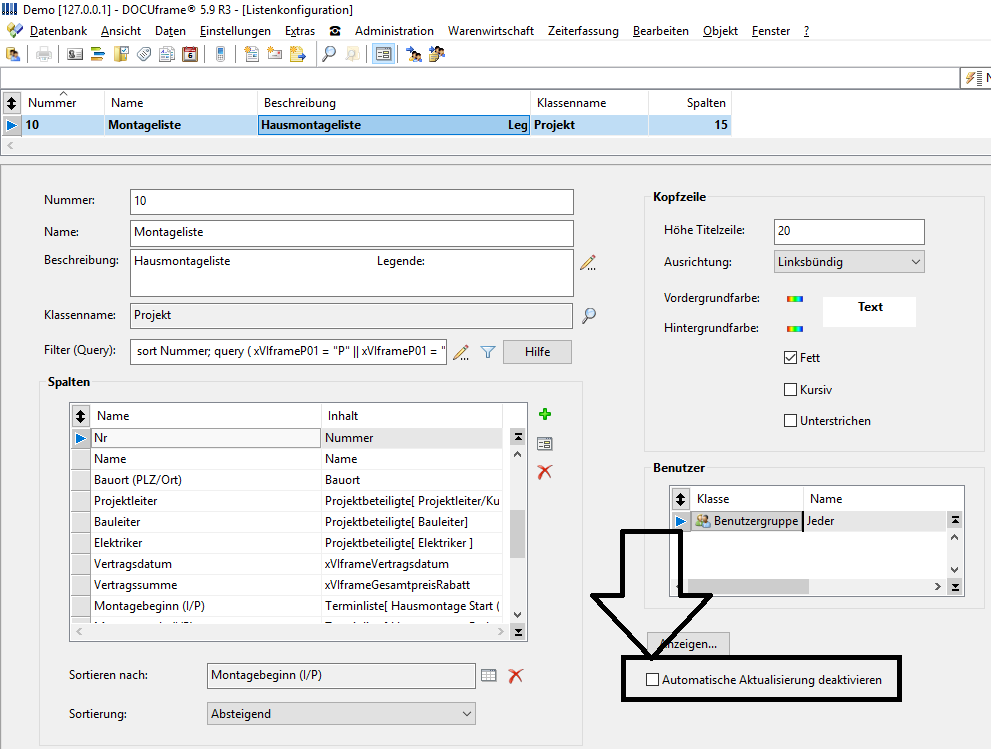Screen dimensions: 991x749
Task: Open the contact card toolbar icon
Action: [x=75, y=54]
